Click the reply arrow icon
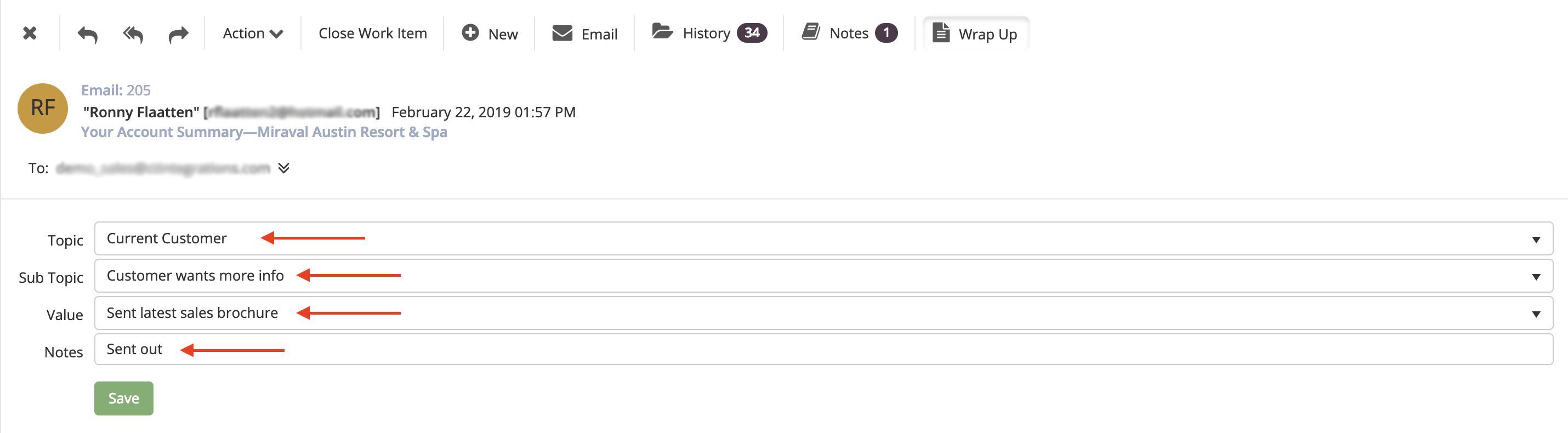This screenshot has height=433, width=1568. click(x=88, y=34)
